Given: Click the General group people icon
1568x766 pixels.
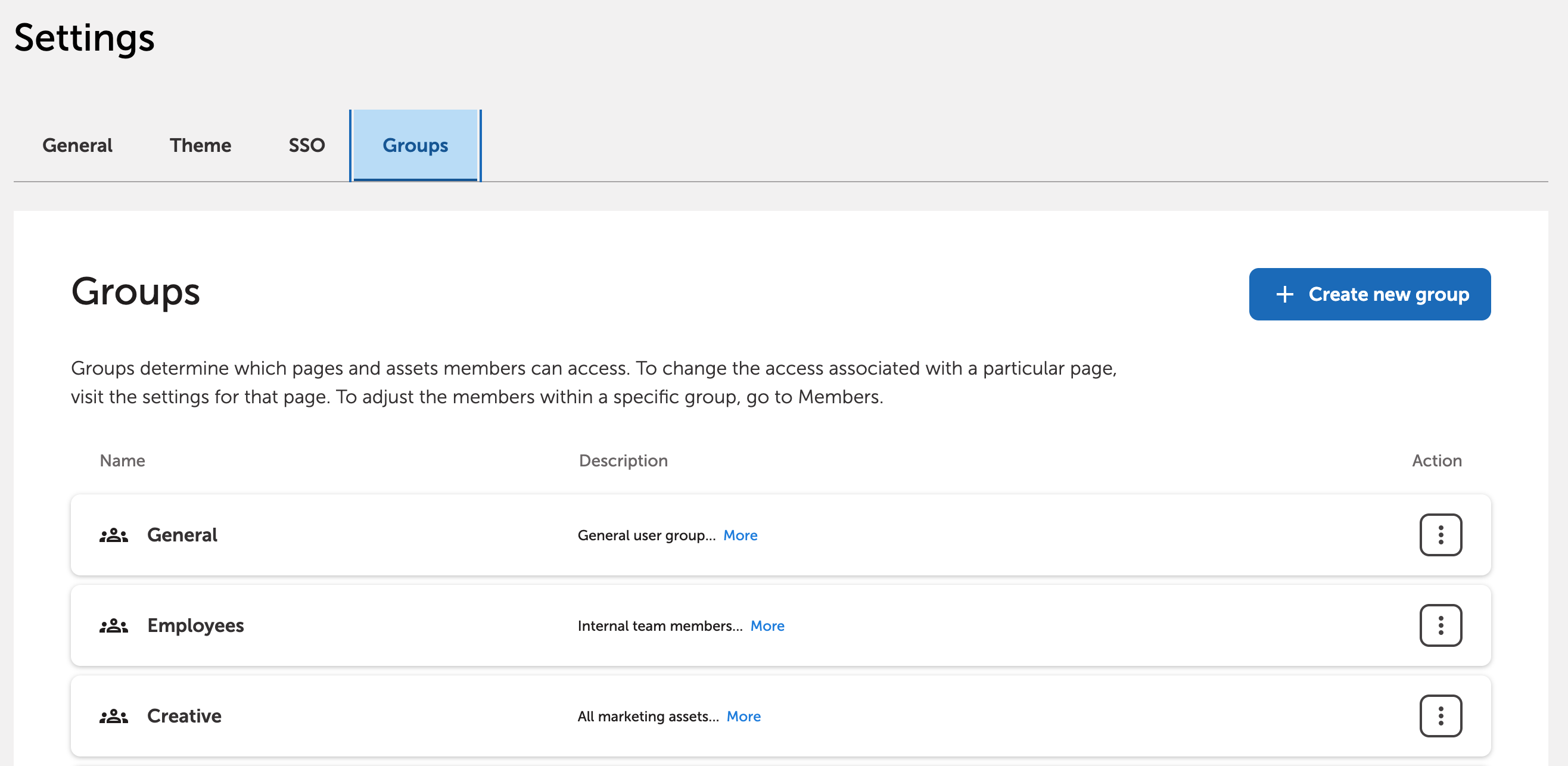Looking at the screenshot, I should pos(114,535).
